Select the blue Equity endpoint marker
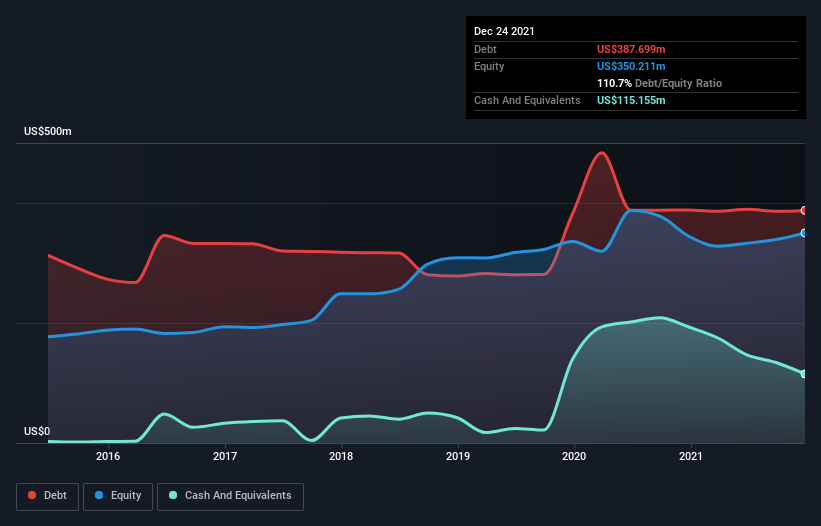This screenshot has height=526, width=821. coord(804,233)
